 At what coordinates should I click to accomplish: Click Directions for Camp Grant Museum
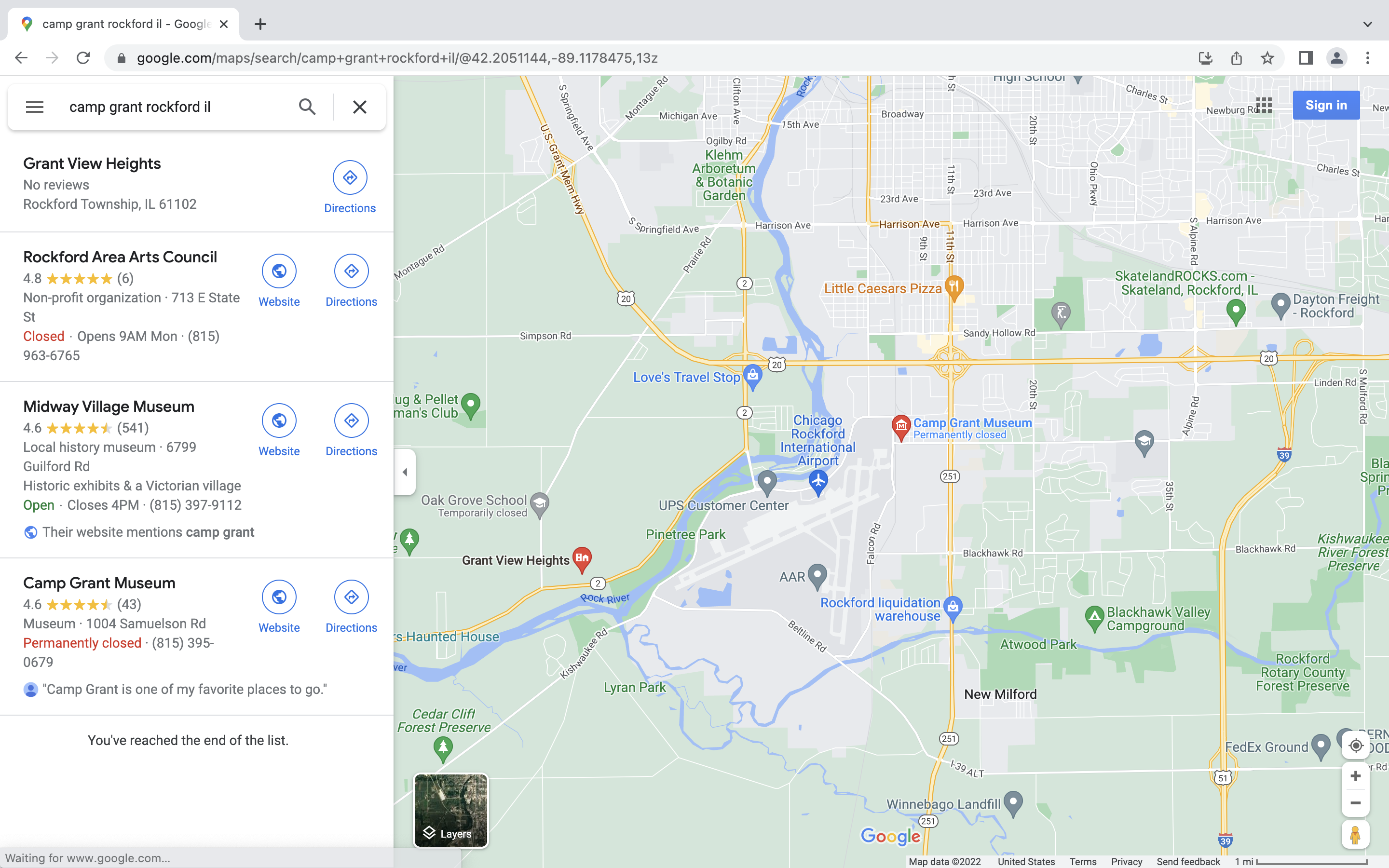351,597
